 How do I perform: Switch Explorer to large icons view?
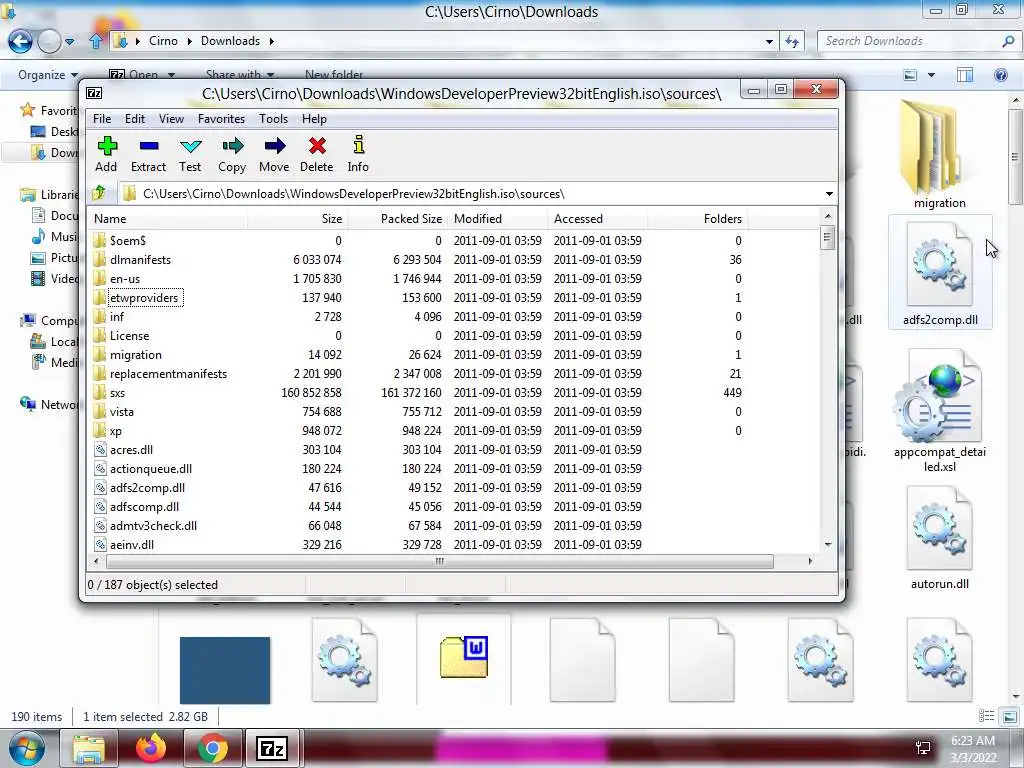[1010, 716]
